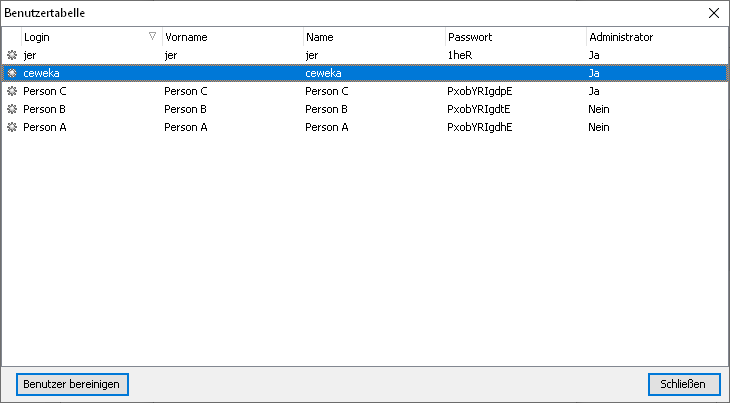Viewport: 730px width, 403px height.
Task: Click Person B in Vorname column
Action: coord(185,109)
